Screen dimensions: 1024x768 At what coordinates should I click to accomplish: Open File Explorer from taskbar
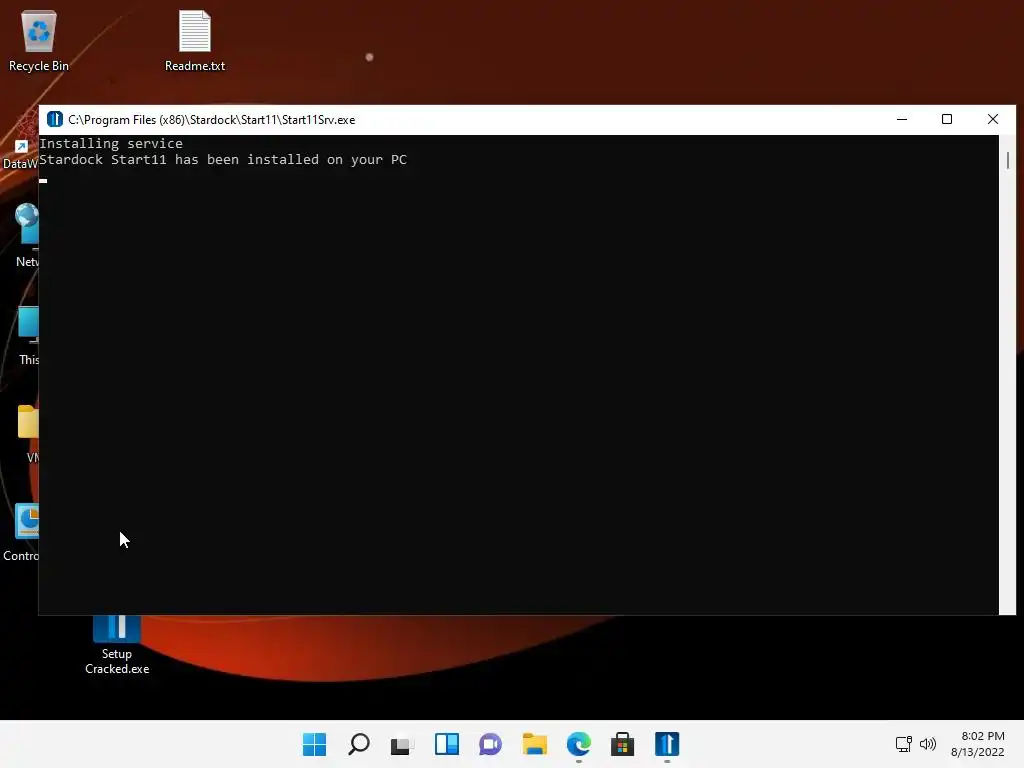pos(535,744)
